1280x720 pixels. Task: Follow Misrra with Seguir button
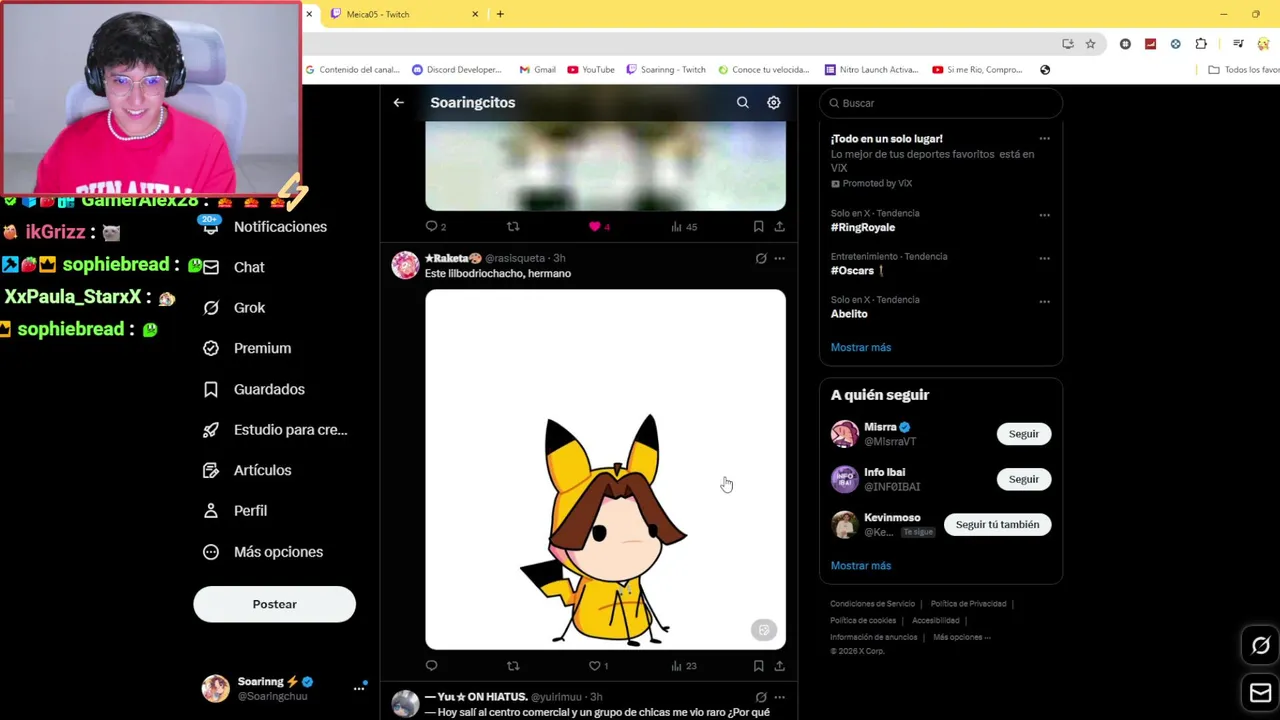pos(1023,434)
